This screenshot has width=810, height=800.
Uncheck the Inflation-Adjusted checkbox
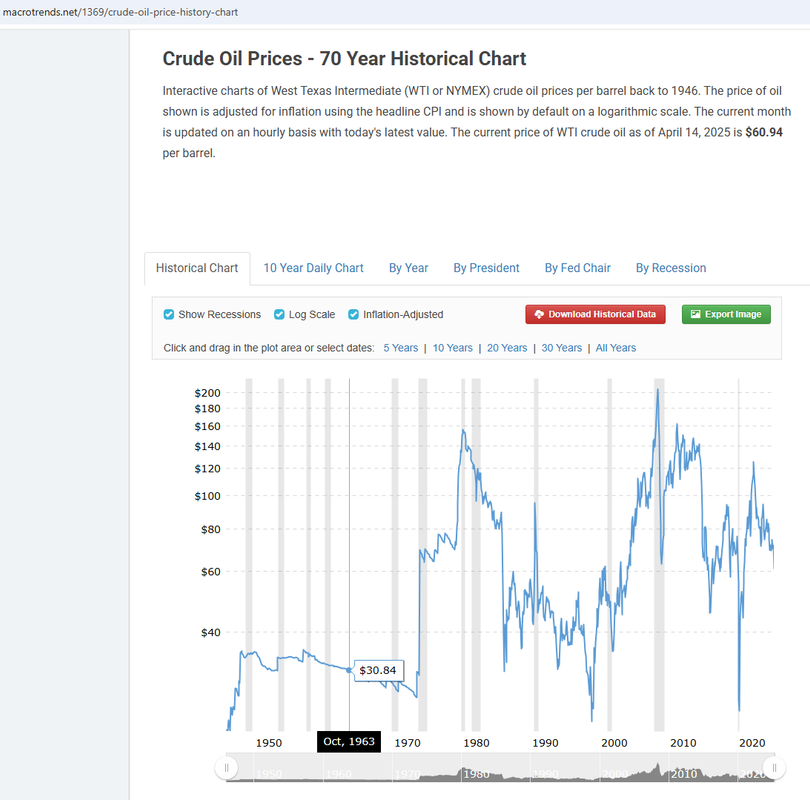point(353,315)
